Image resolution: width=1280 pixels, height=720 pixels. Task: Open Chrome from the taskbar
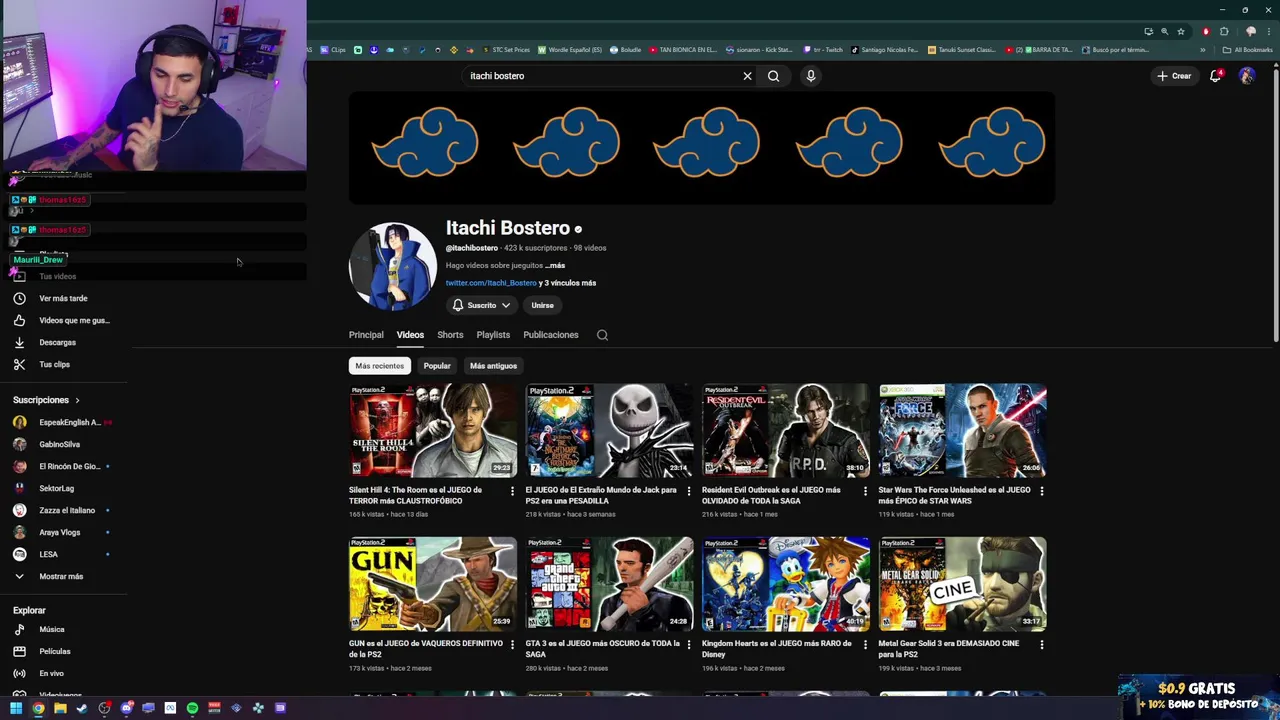tap(38, 708)
